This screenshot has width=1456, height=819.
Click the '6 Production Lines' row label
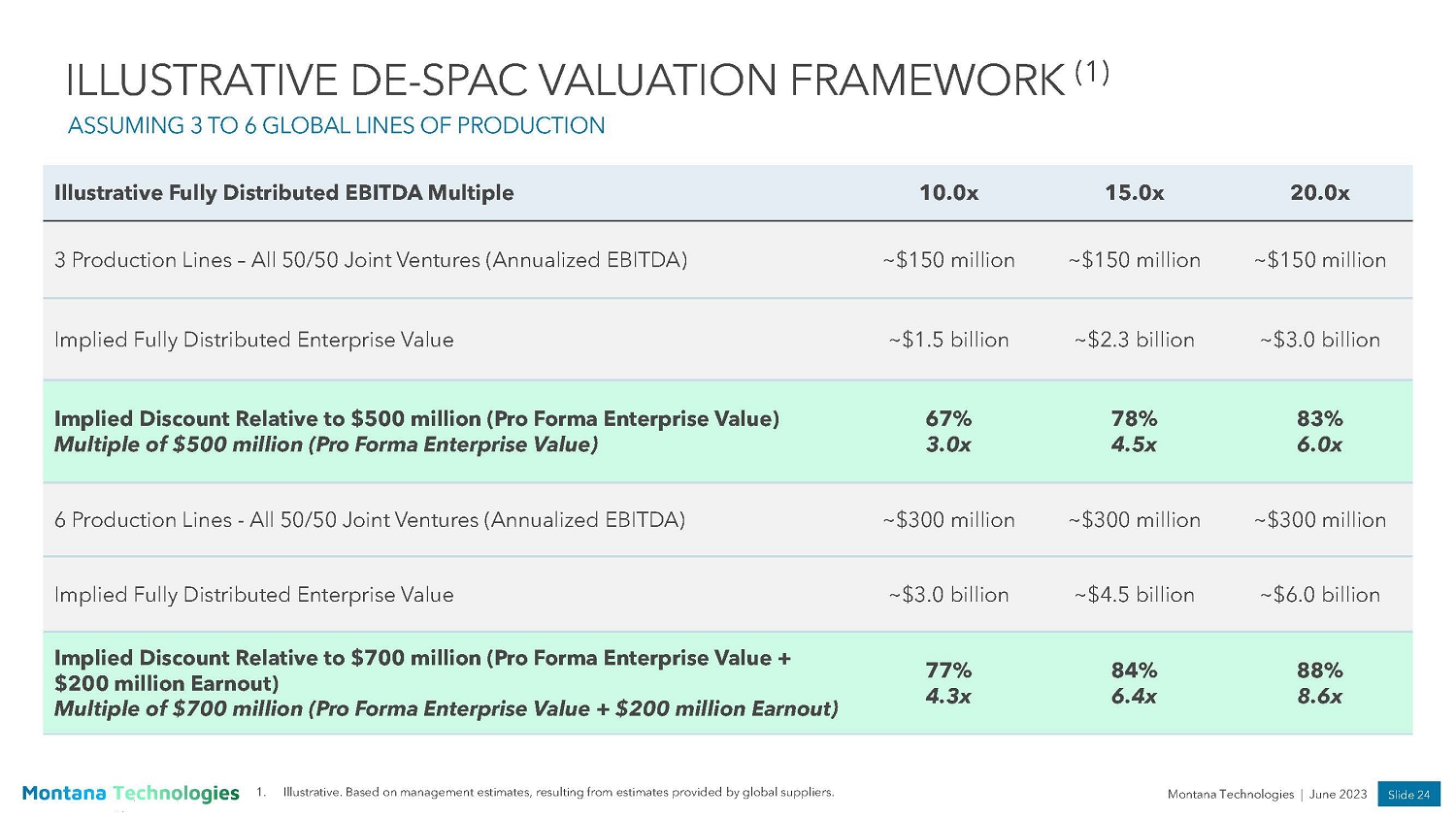369,520
